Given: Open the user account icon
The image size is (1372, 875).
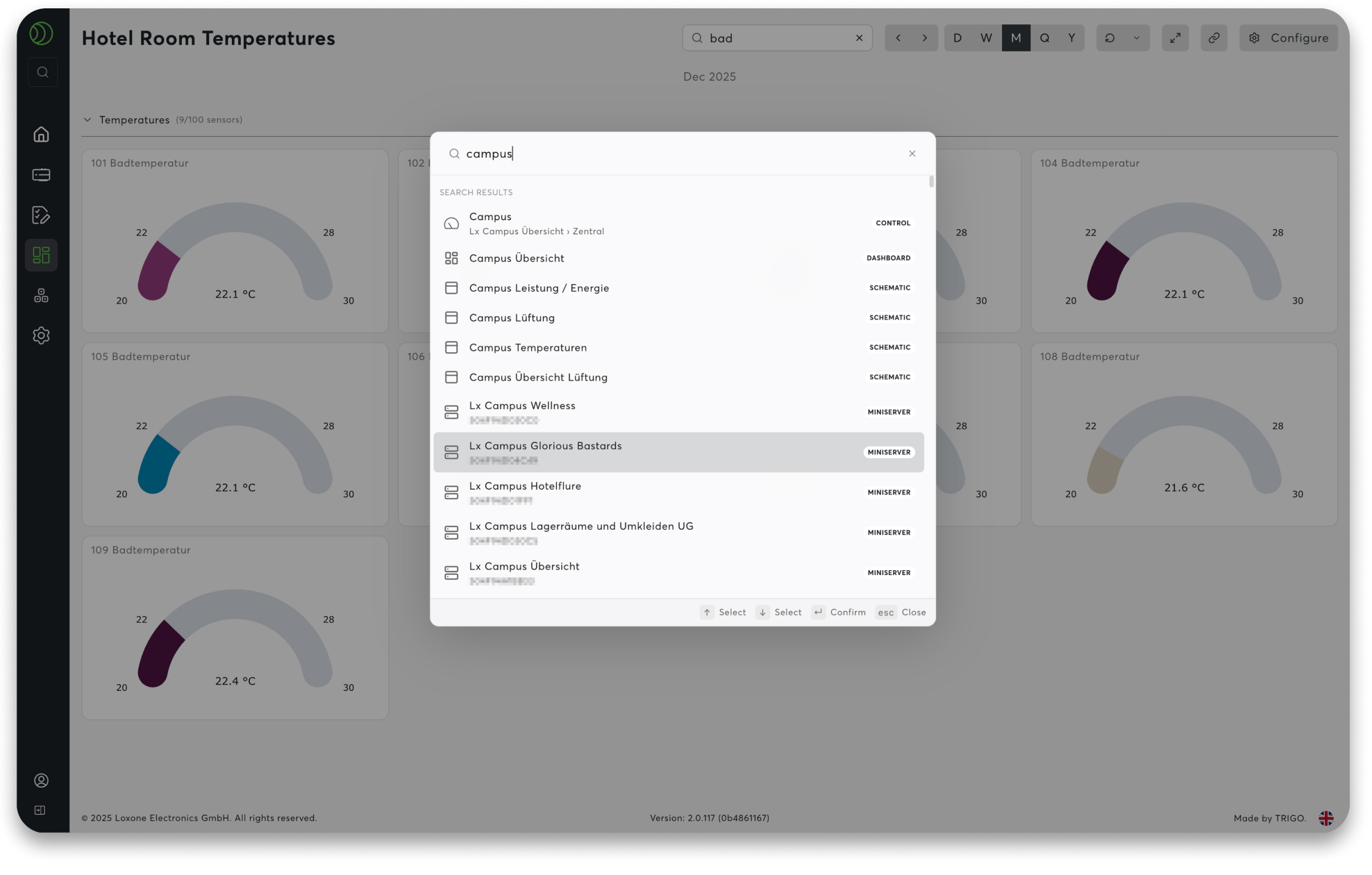Looking at the screenshot, I should pos(41,781).
